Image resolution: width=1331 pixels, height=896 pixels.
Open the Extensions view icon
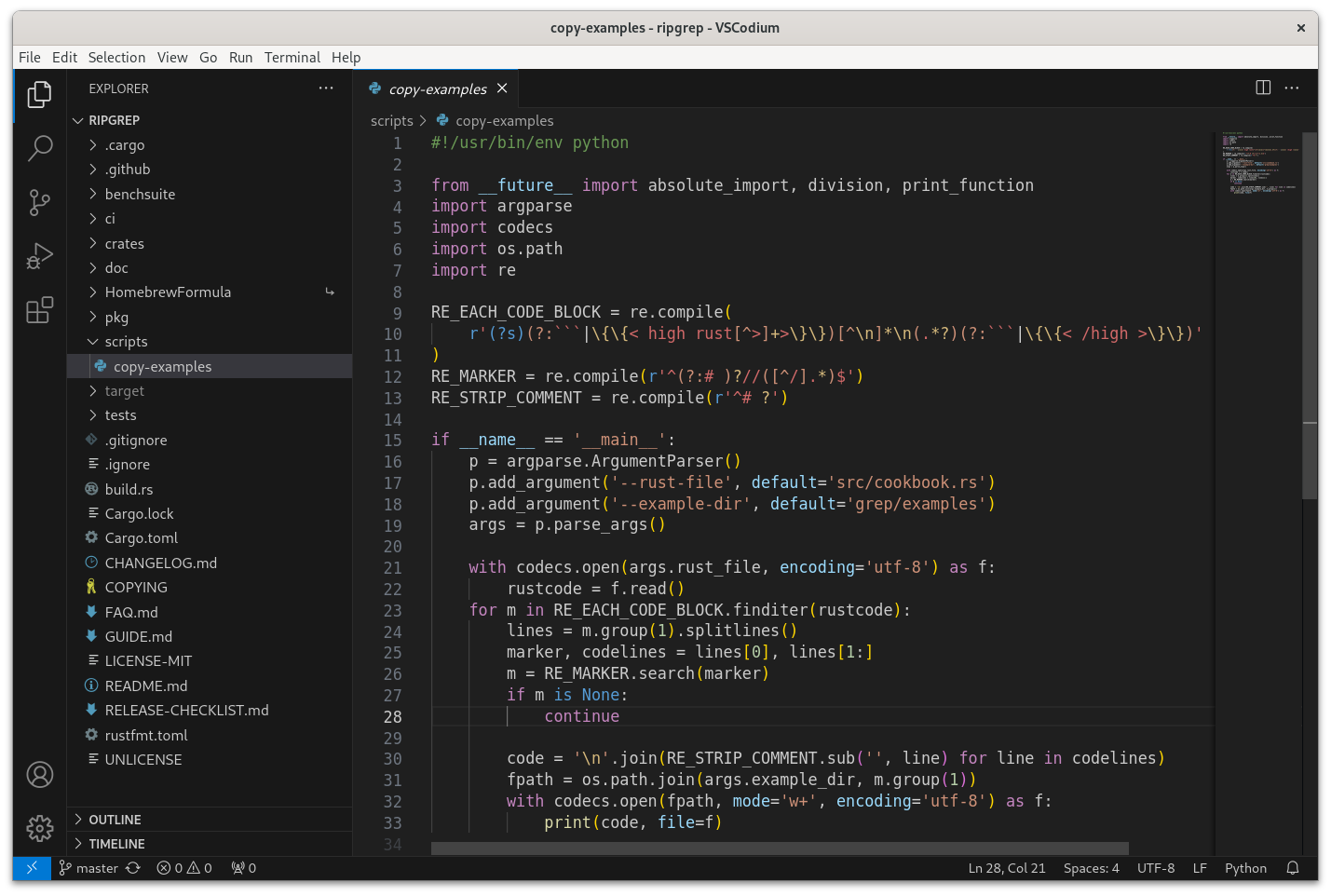[39, 310]
